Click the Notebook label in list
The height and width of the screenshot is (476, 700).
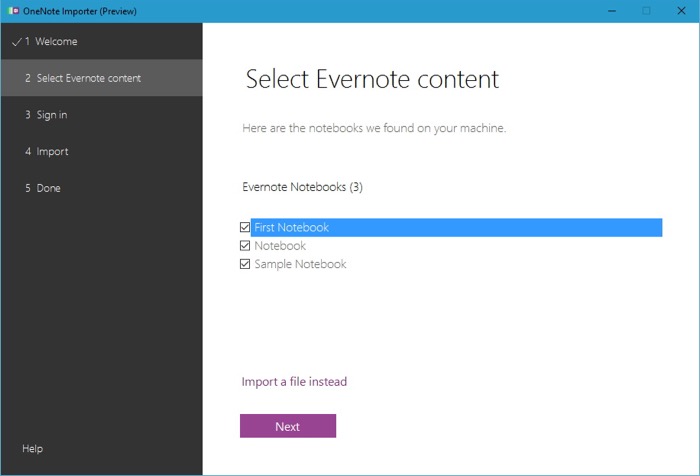pyautogui.click(x=280, y=246)
